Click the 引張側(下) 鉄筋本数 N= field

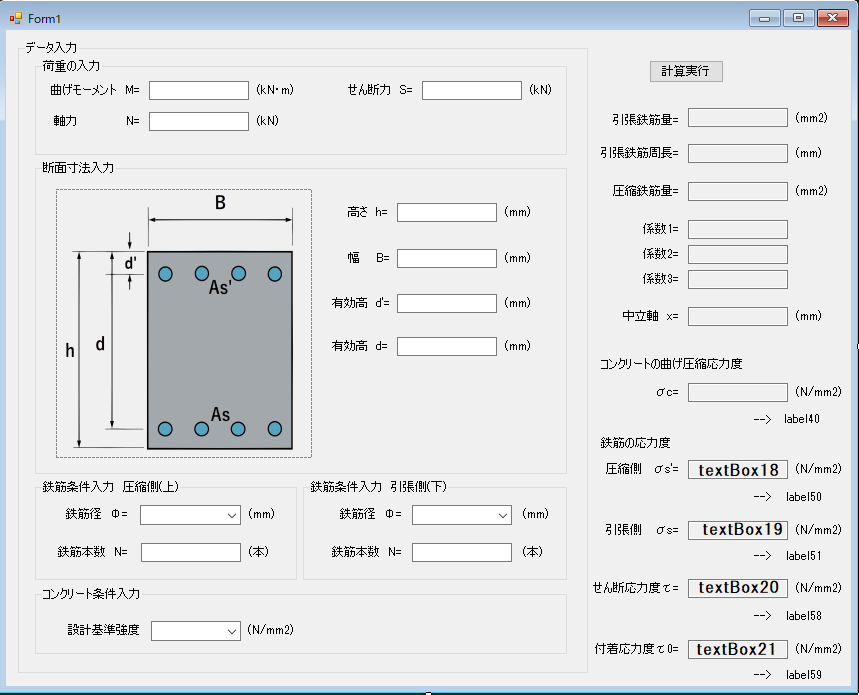click(x=462, y=552)
